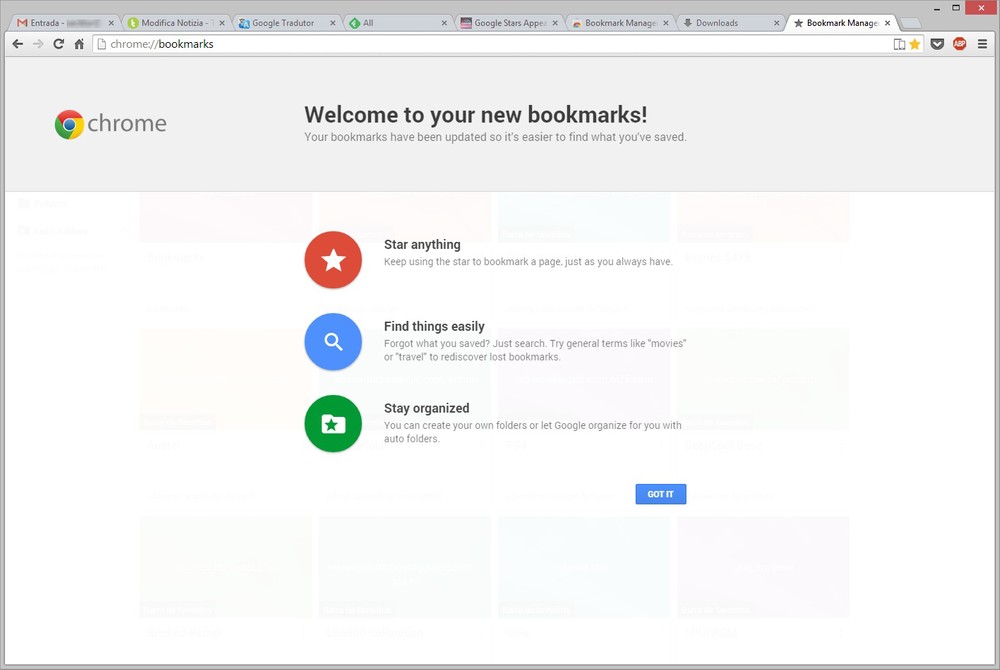
Task: Switch to the Google Tradutor tab
Action: (283, 23)
